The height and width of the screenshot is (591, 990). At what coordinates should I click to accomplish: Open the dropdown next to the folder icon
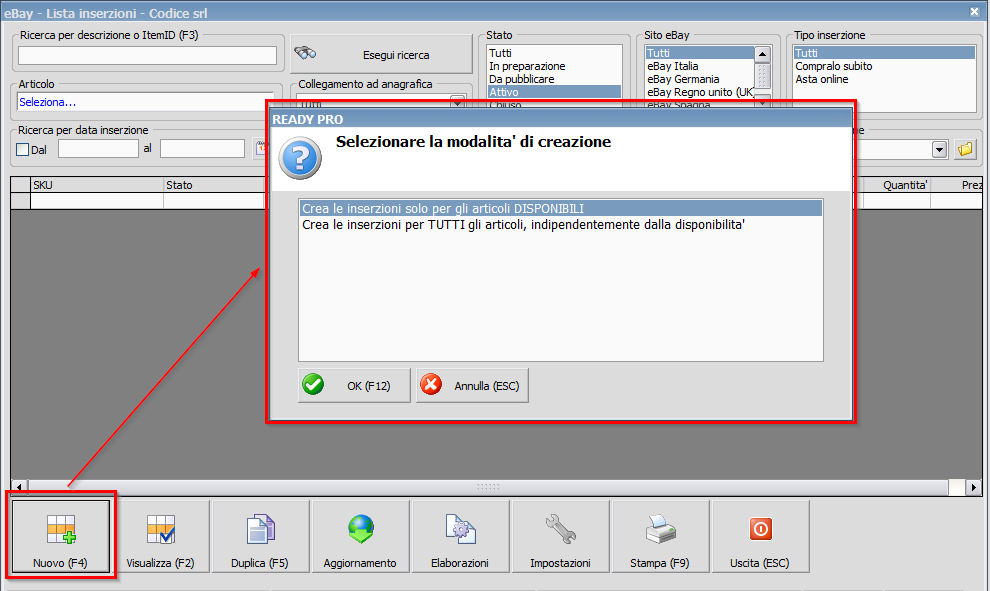tap(939, 150)
